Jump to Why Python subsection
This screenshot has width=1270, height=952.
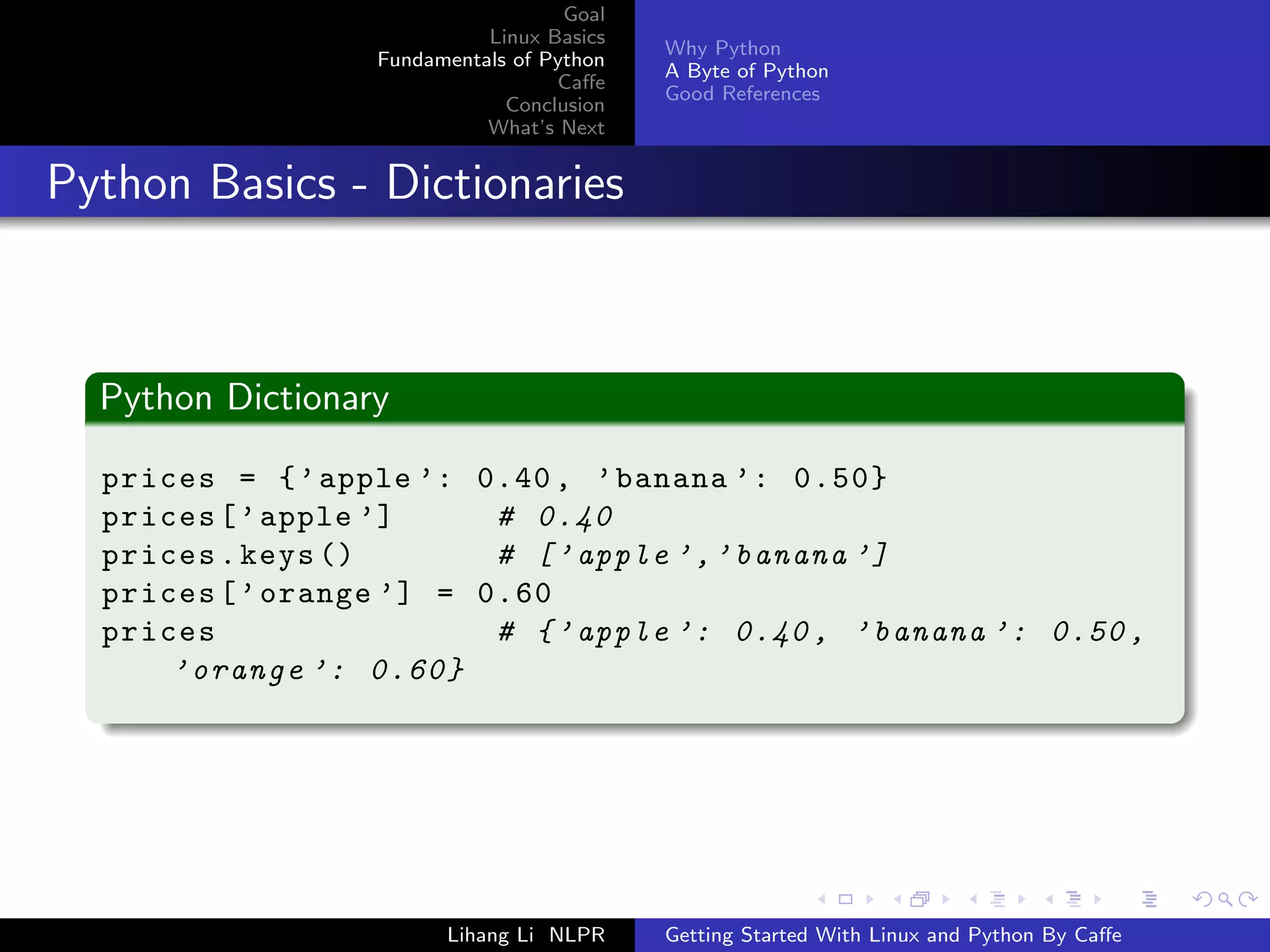point(722,48)
